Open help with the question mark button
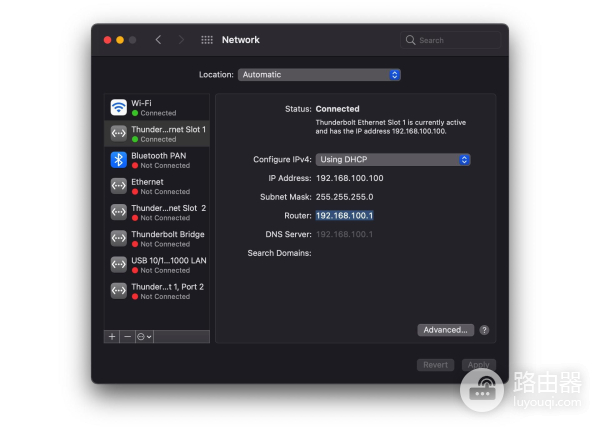The width and height of the screenshot is (600, 430). pos(484,330)
